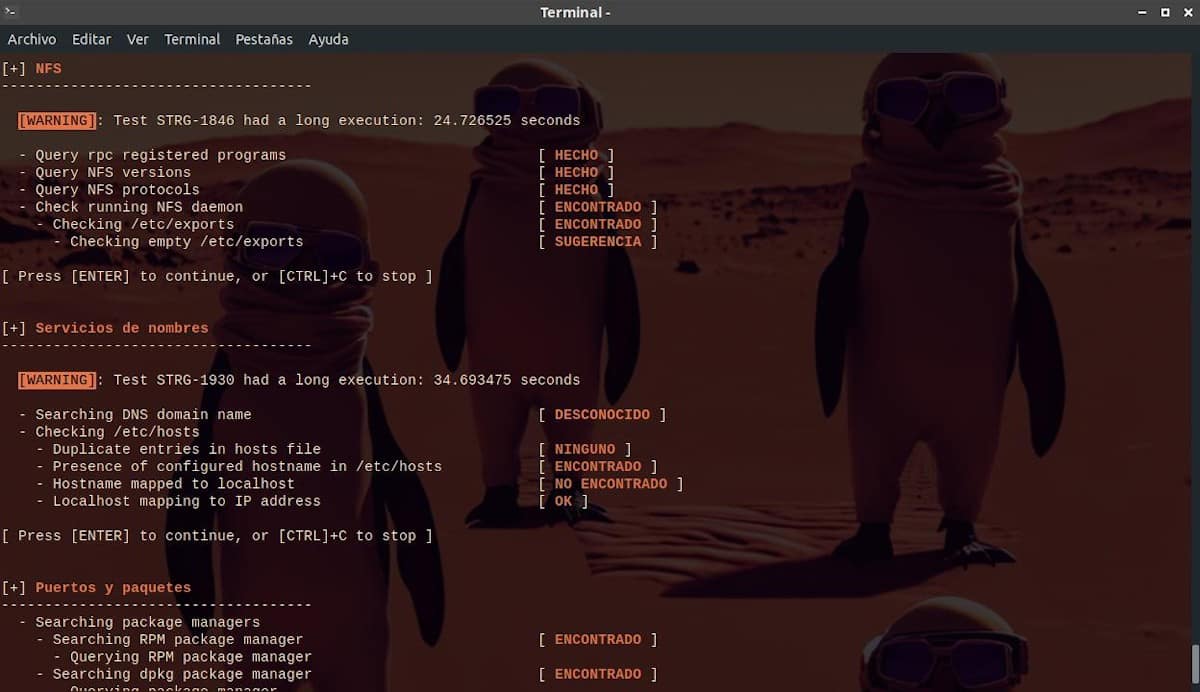Click the DESCONOCIDO status for DNS domain name
Viewport: 1200px width, 692px height.
pyautogui.click(x=602, y=415)
